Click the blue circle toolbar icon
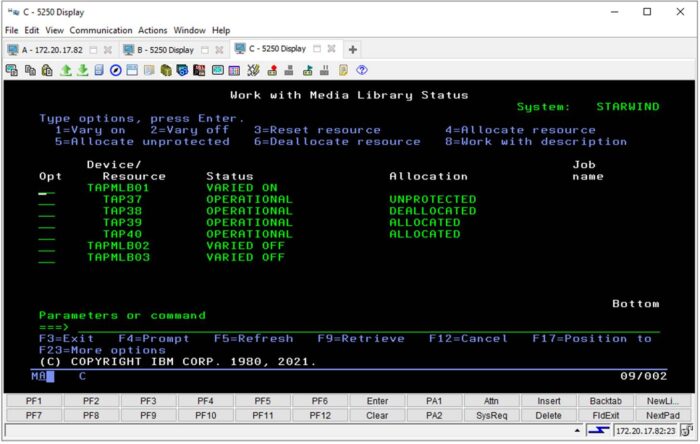This screenshot has width=700, height=444. [116, 70]
